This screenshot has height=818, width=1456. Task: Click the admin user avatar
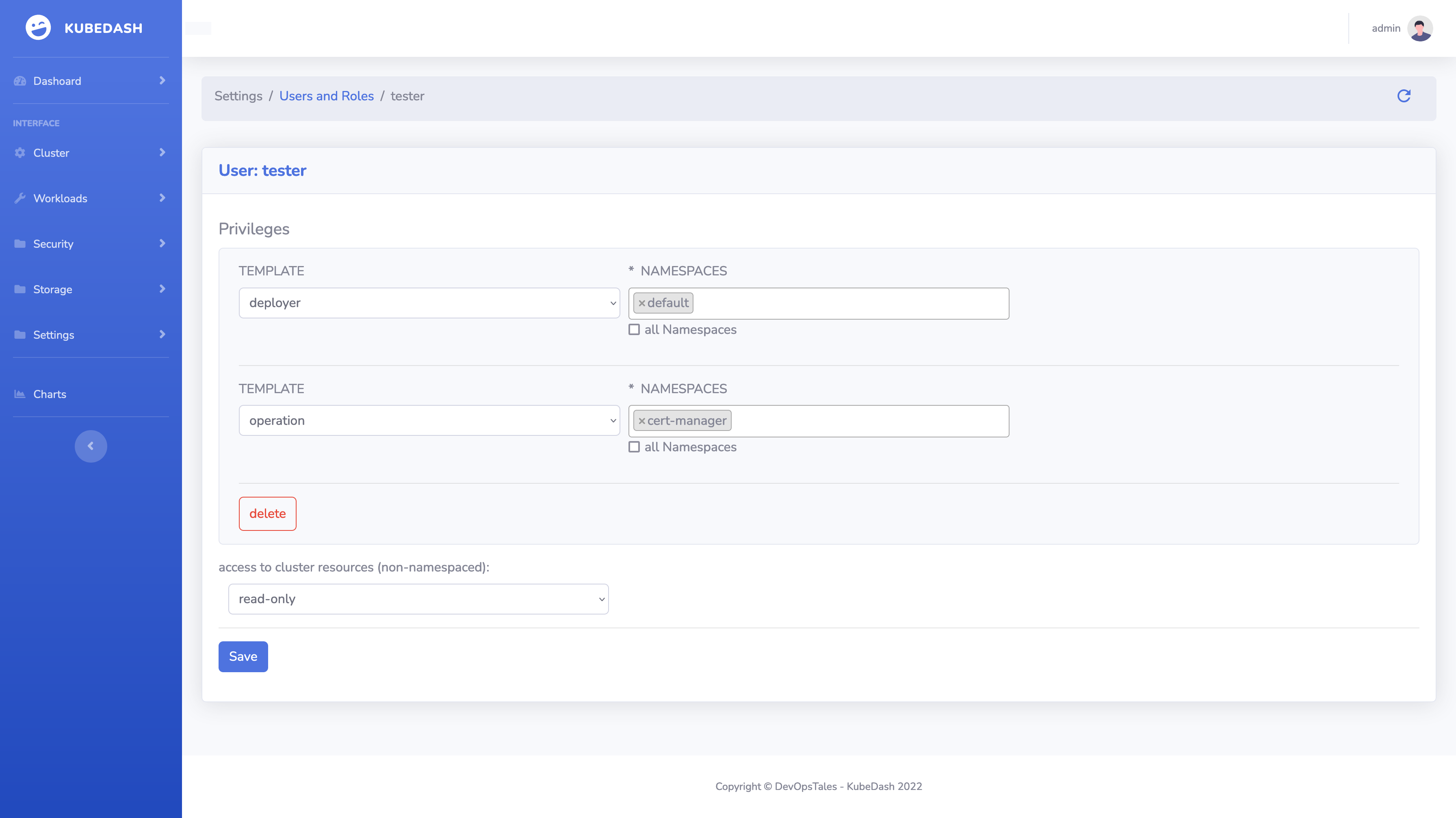pyautogui.click(x=1419, y=28)
